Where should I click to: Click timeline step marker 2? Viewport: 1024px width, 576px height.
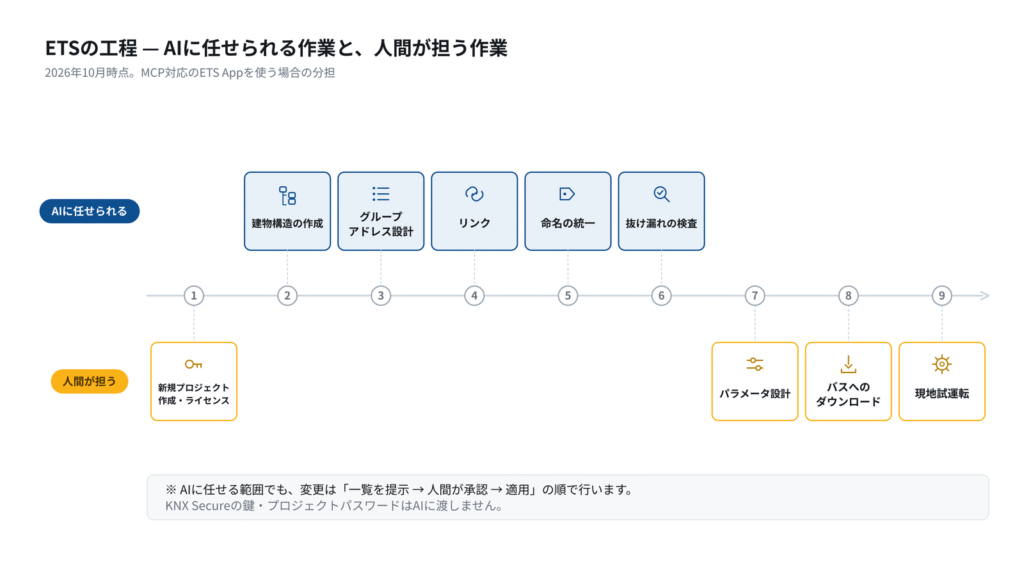(x=287, y=296)
